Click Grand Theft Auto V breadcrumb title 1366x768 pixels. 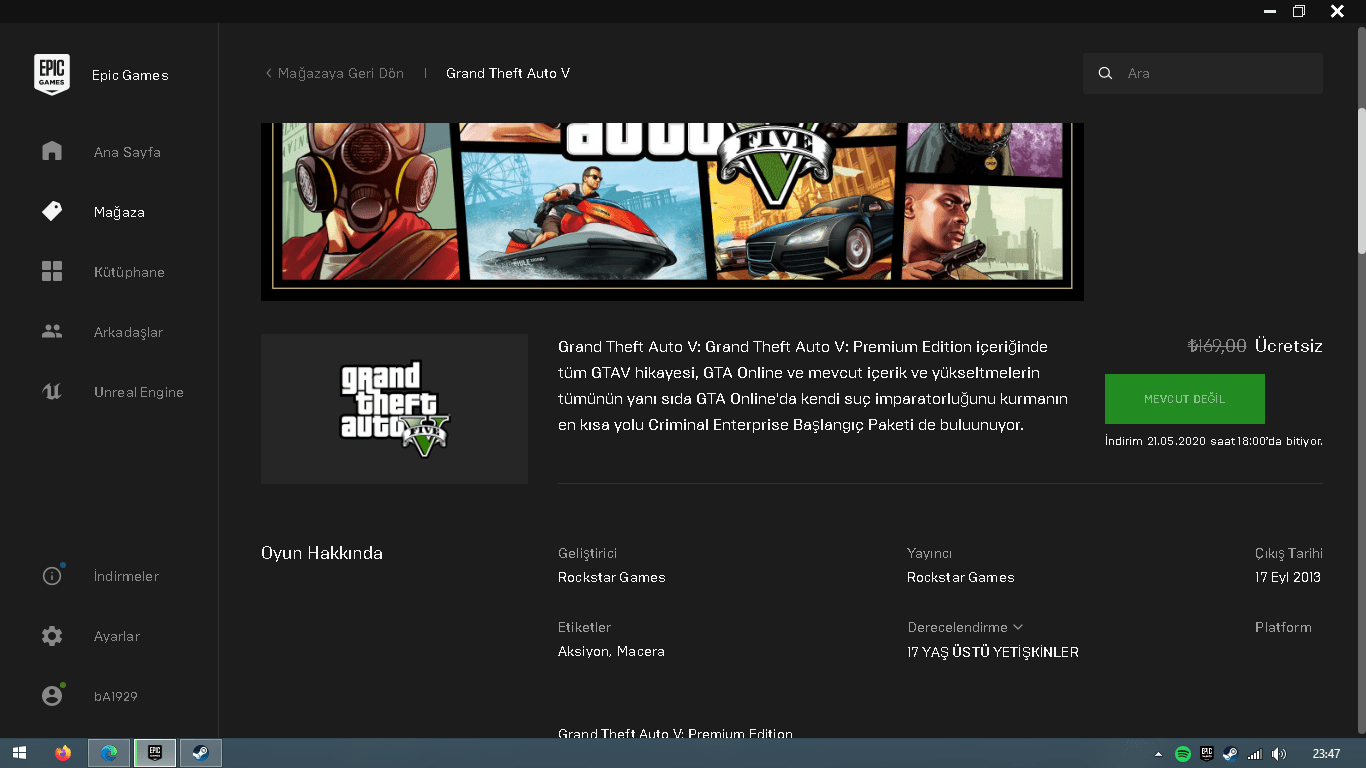point(508,73)
